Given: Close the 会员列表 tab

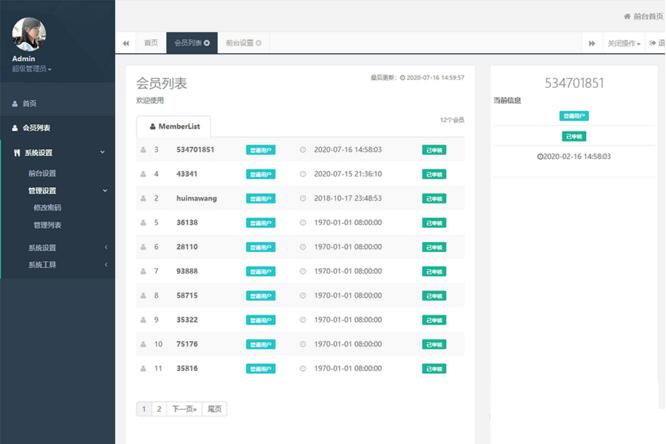Looking at the screenshot, I should point(206,43).
